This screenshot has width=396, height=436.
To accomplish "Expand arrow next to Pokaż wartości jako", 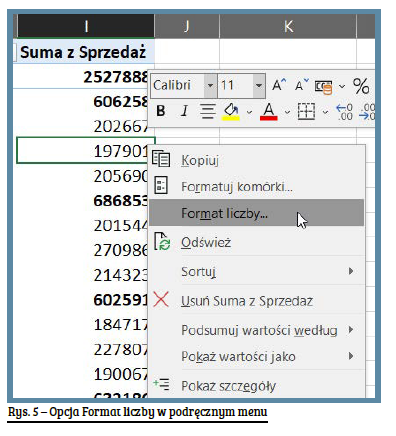I will click(351, 356).
